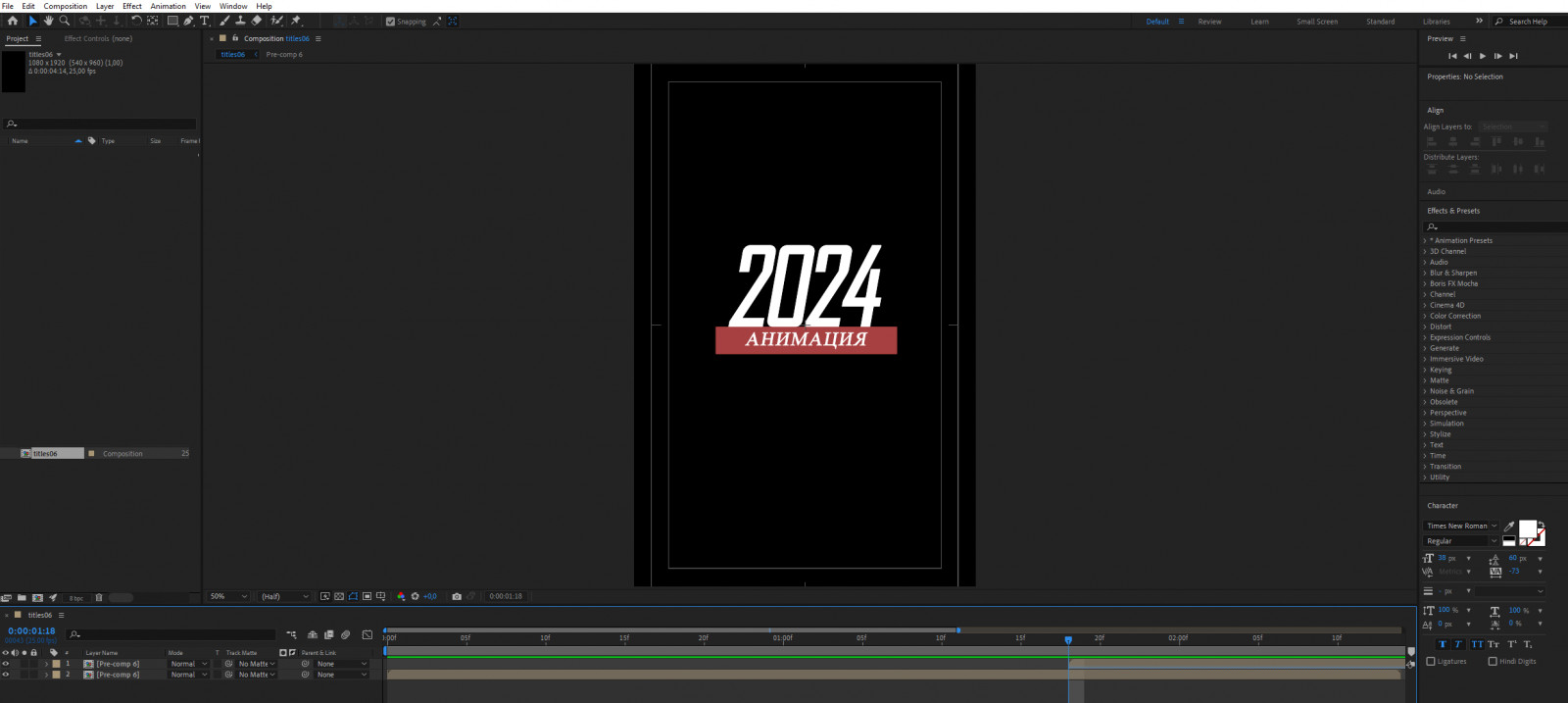Delete selected project item with trash icon
Image resolution: width=1568 pixels, height=703 pixels.
[x=98, y=597]
